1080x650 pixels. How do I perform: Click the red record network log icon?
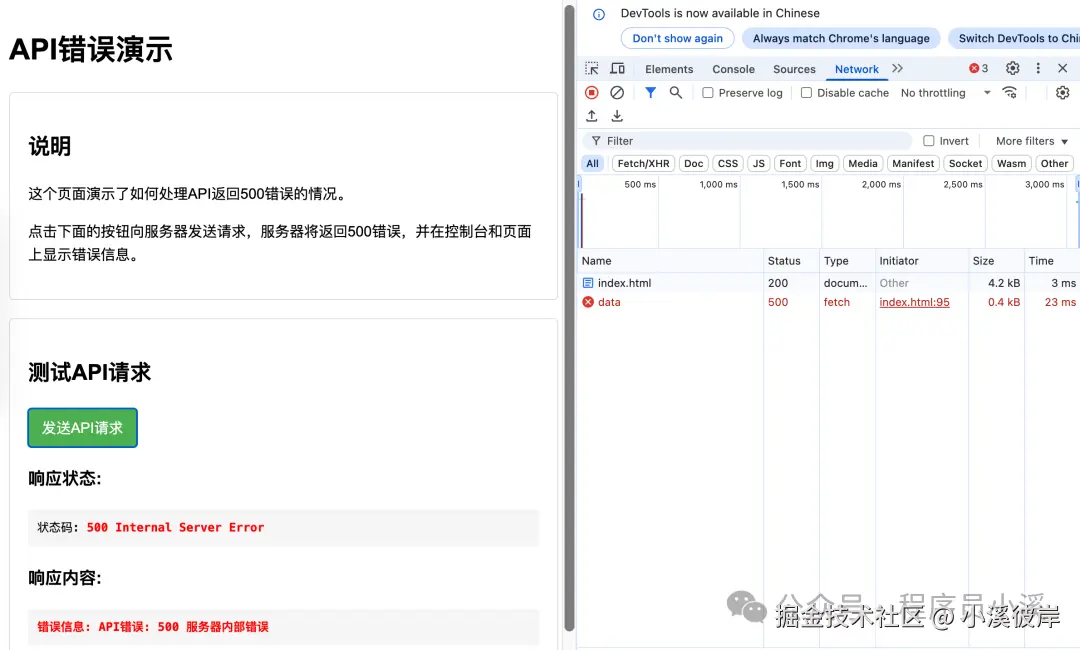(592, 92)
